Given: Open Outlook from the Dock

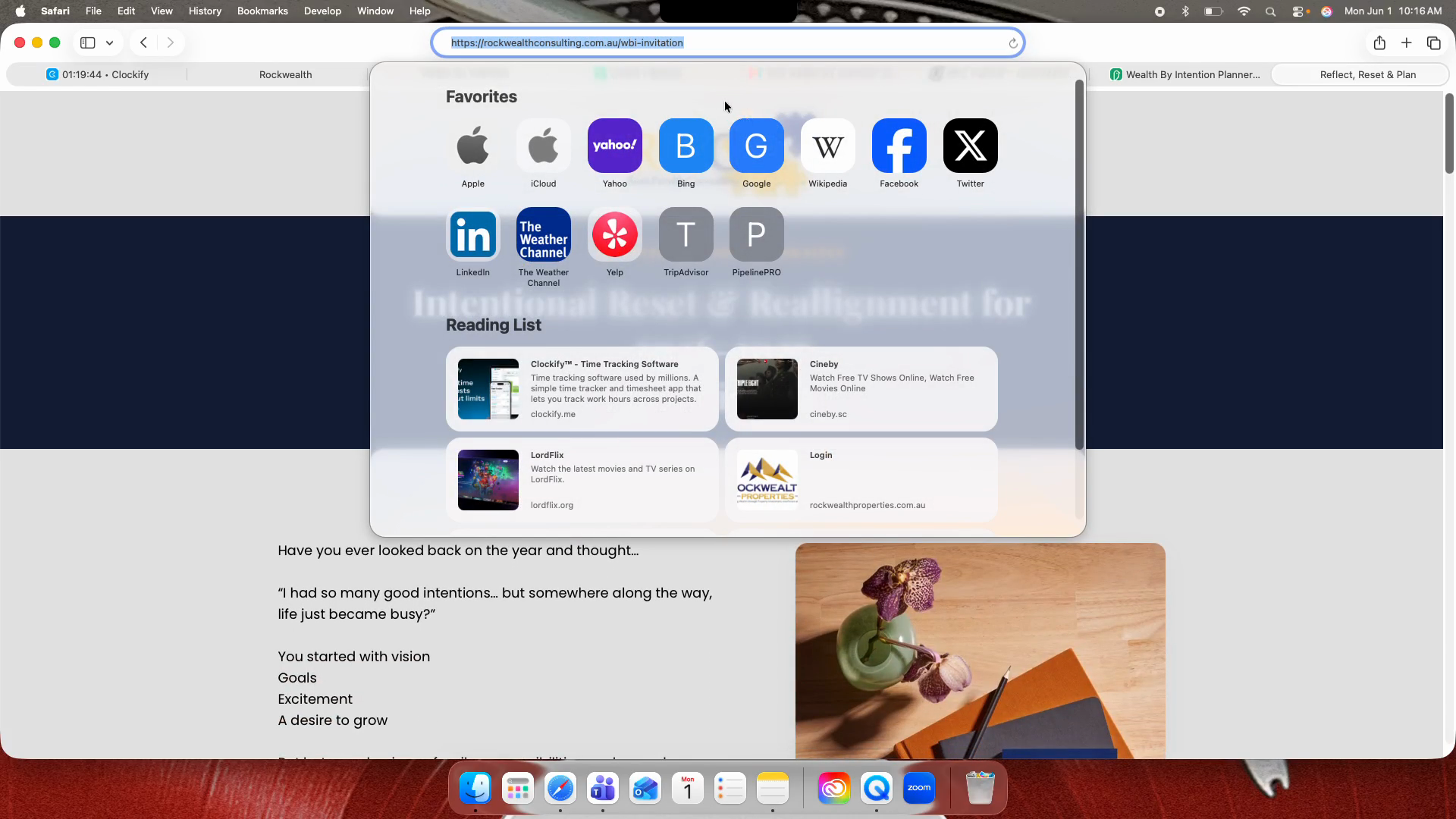Looking at the screenshot, I should [x=645, y=789].
